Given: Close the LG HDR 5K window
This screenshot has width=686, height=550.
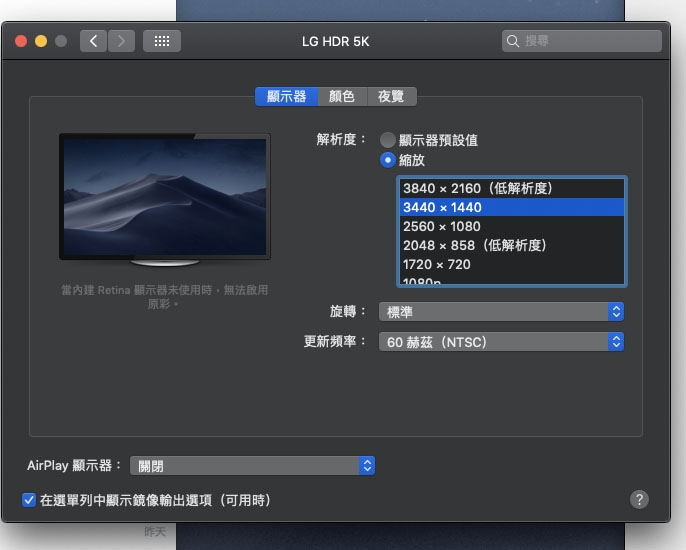Looking at the screenshot, I should [x=21, y=41].
